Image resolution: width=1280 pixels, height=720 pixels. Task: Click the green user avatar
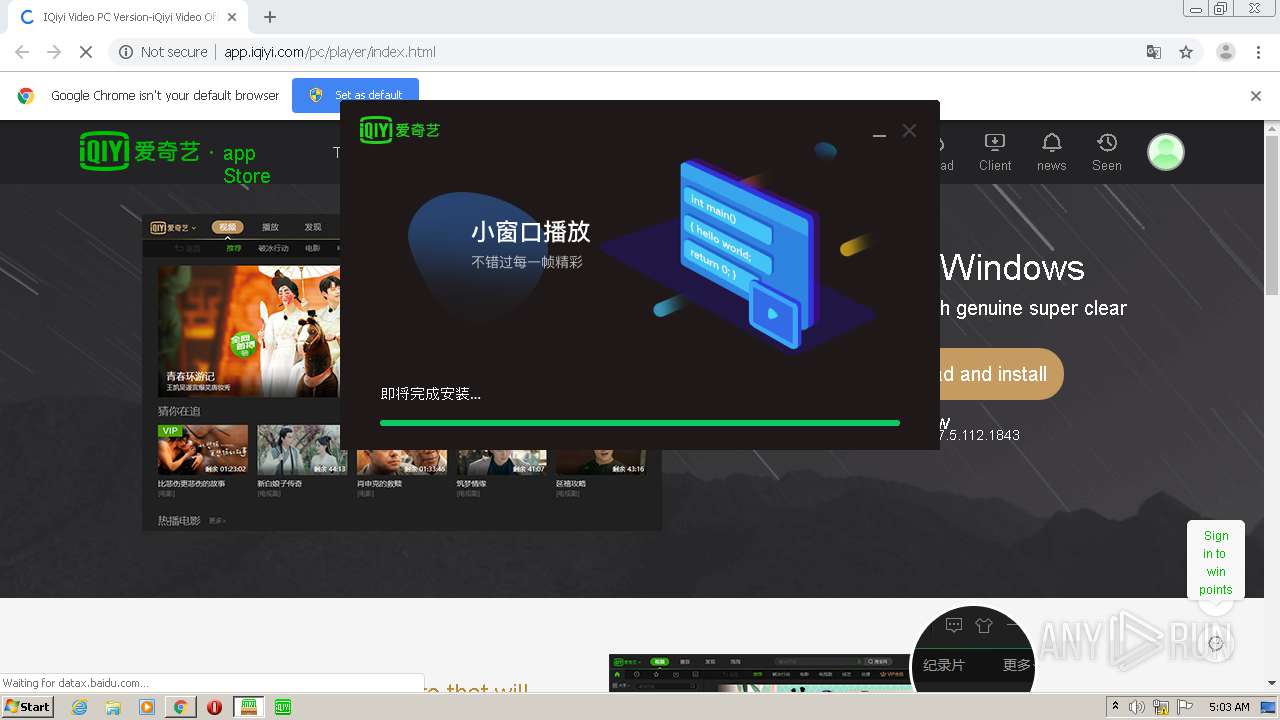(1165, 152)
